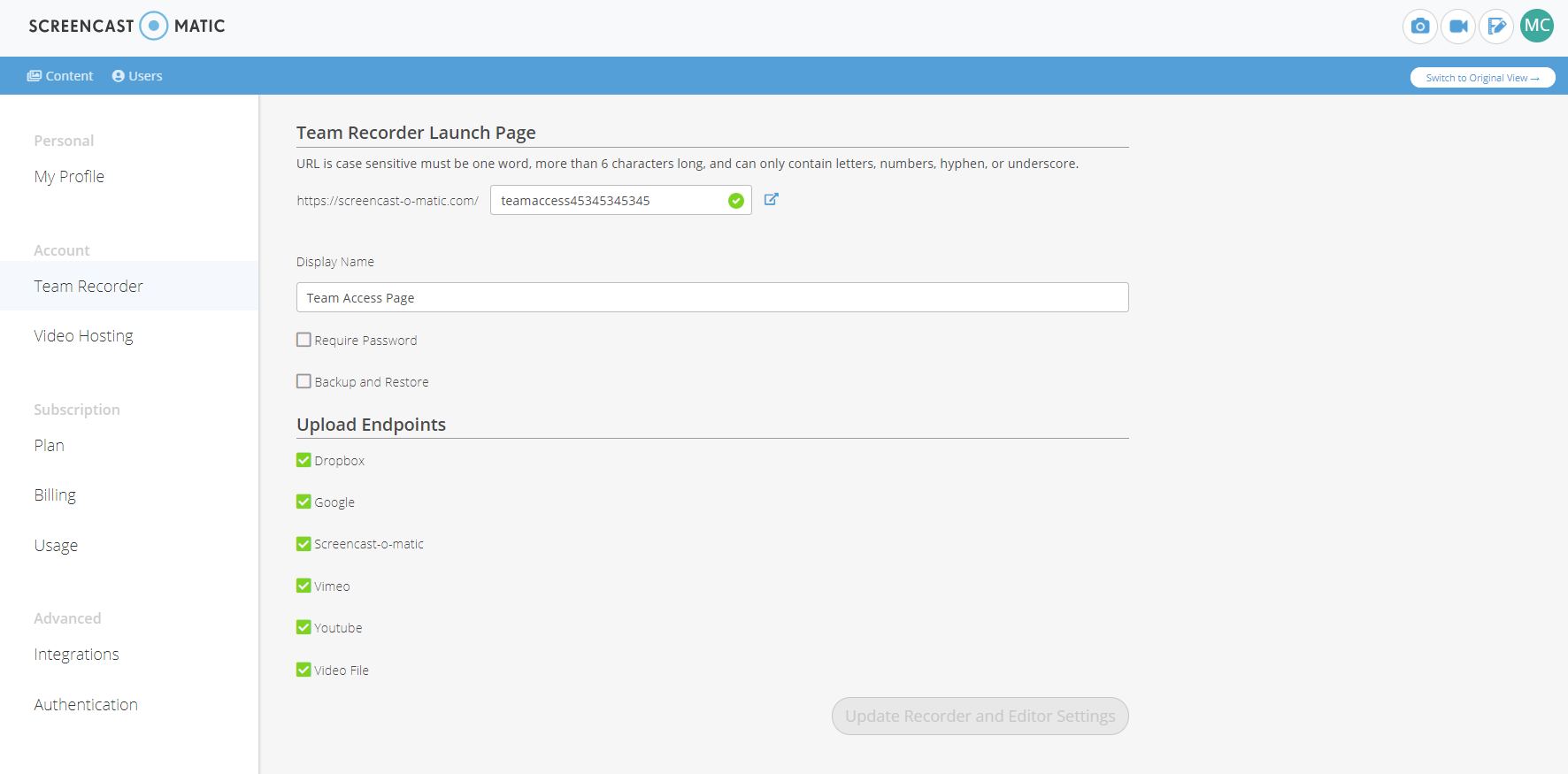Viewport: 1568px width, 774px height.
Task: Click the launch page URL input field
Action: click(x=620, y=200)
